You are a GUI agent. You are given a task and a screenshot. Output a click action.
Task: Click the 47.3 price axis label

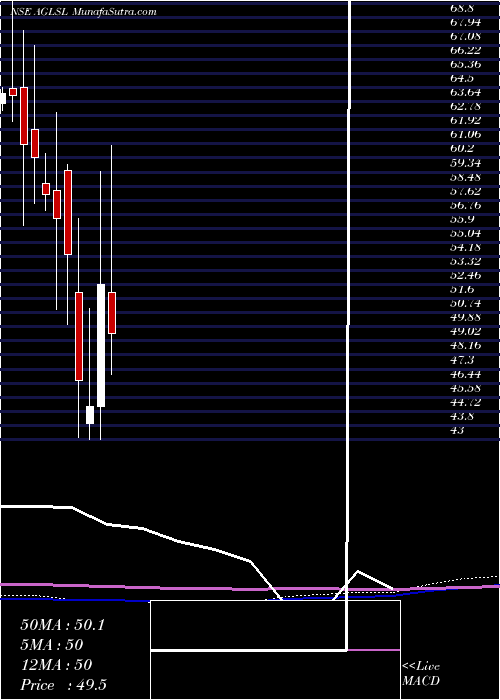coord(463,360)
